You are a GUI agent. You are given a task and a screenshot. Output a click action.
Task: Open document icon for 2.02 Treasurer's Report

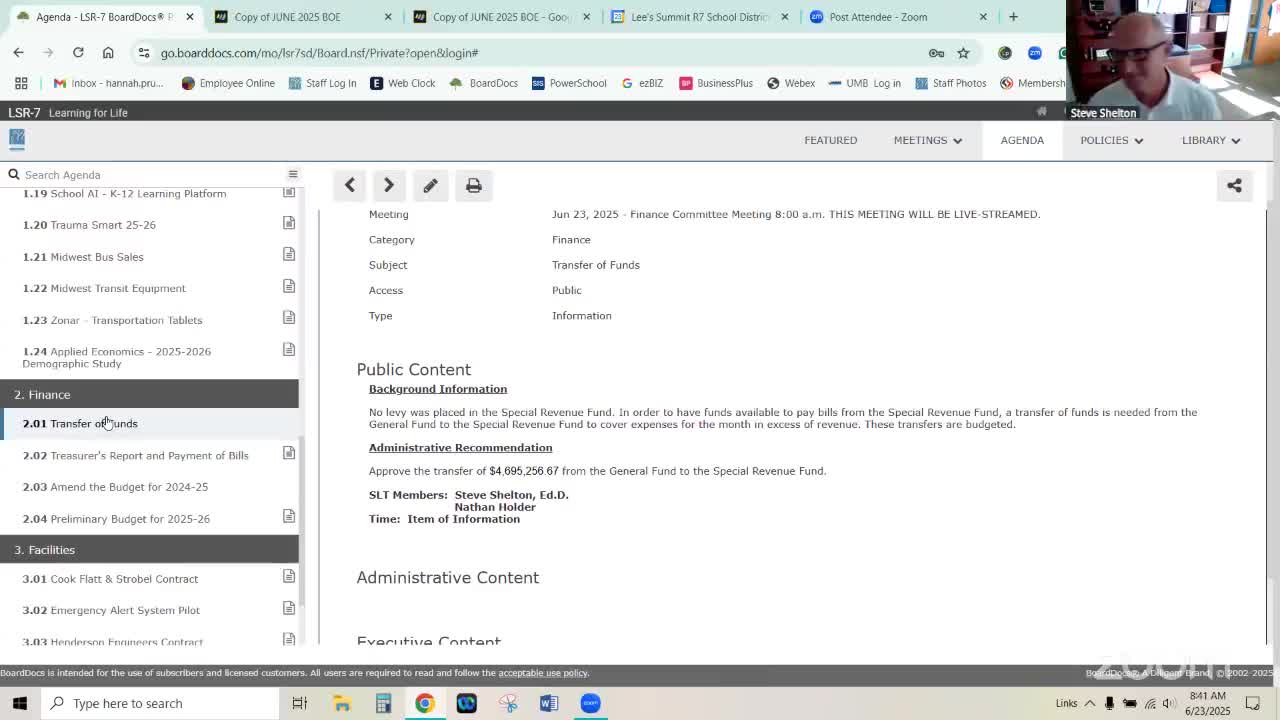coord(289,453)
